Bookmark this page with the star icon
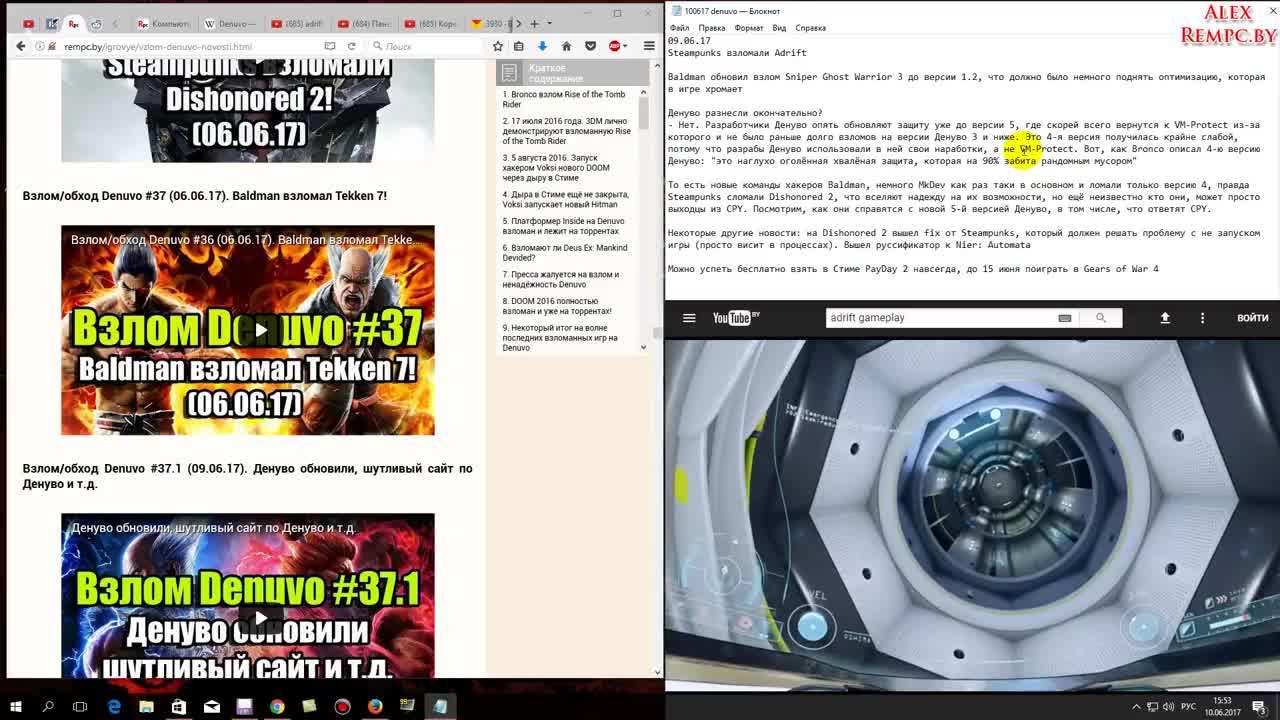 497,46
